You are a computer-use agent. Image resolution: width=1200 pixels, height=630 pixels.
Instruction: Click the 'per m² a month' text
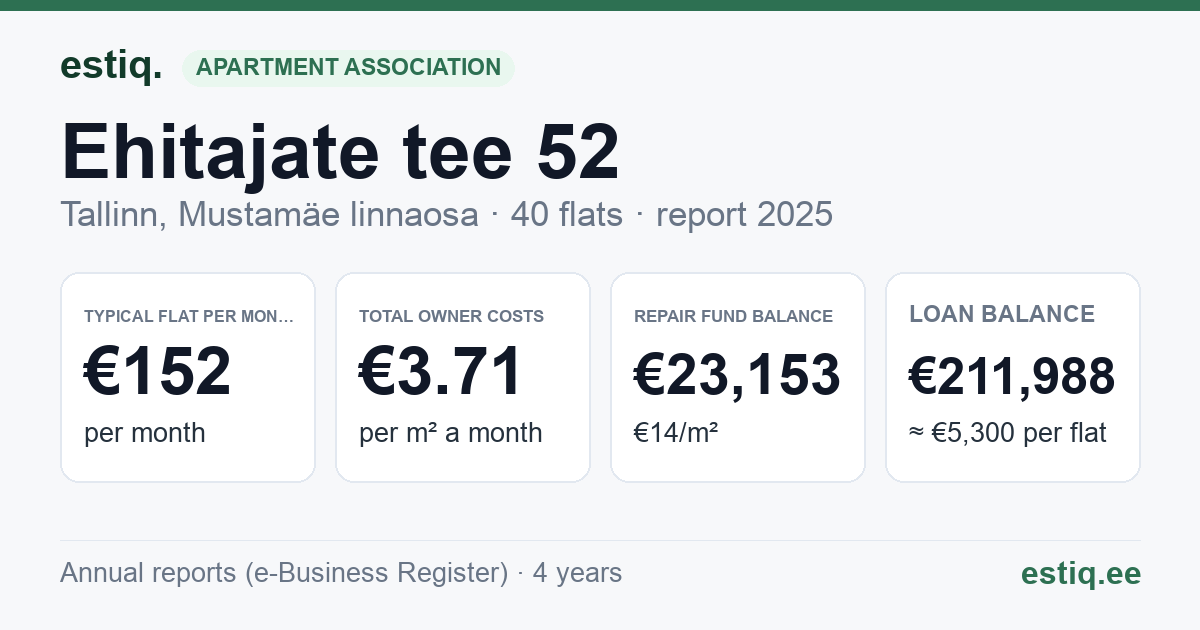[450, 433]
